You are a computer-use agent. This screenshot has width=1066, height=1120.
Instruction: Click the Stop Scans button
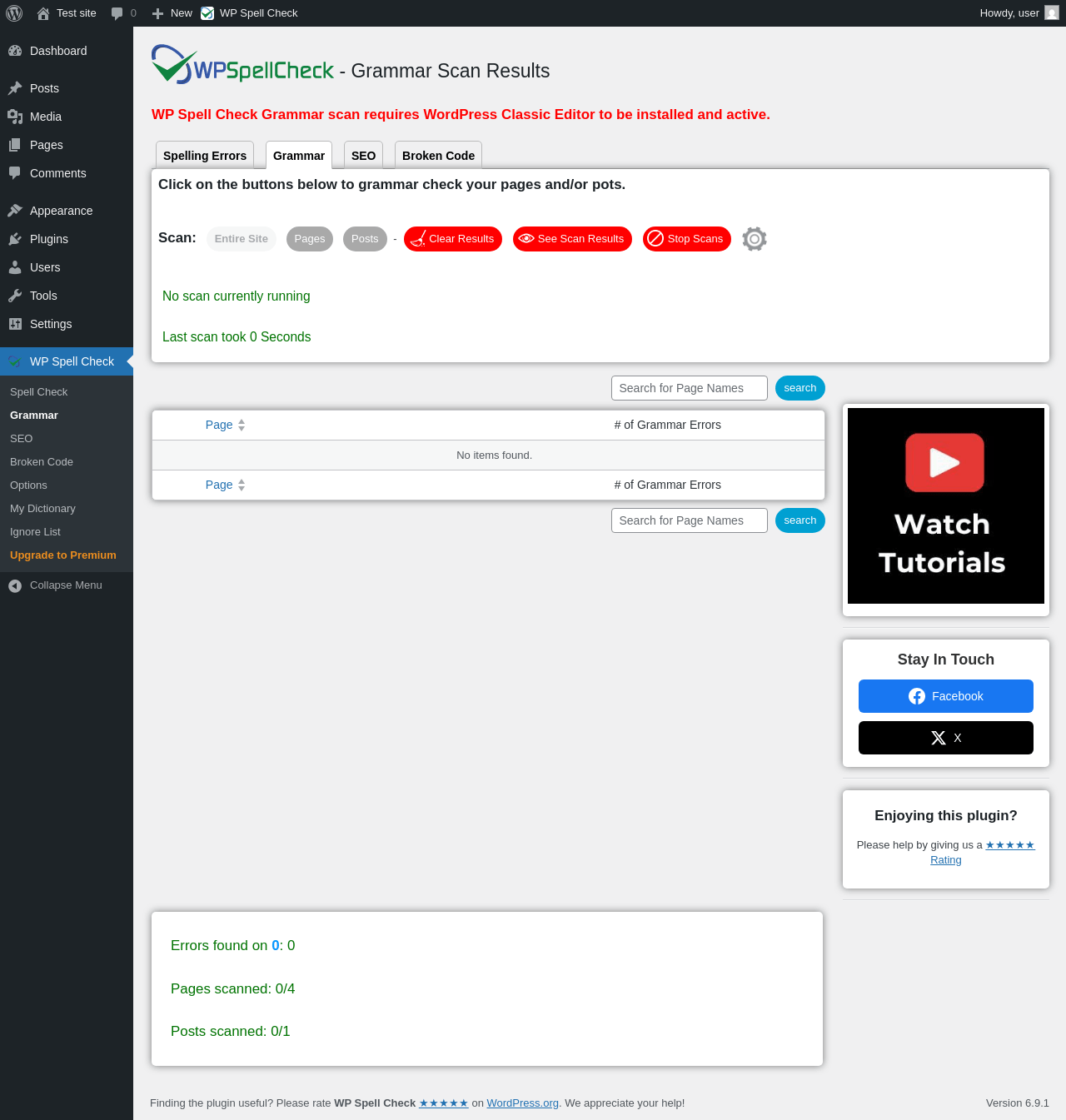tap(687, 239)
